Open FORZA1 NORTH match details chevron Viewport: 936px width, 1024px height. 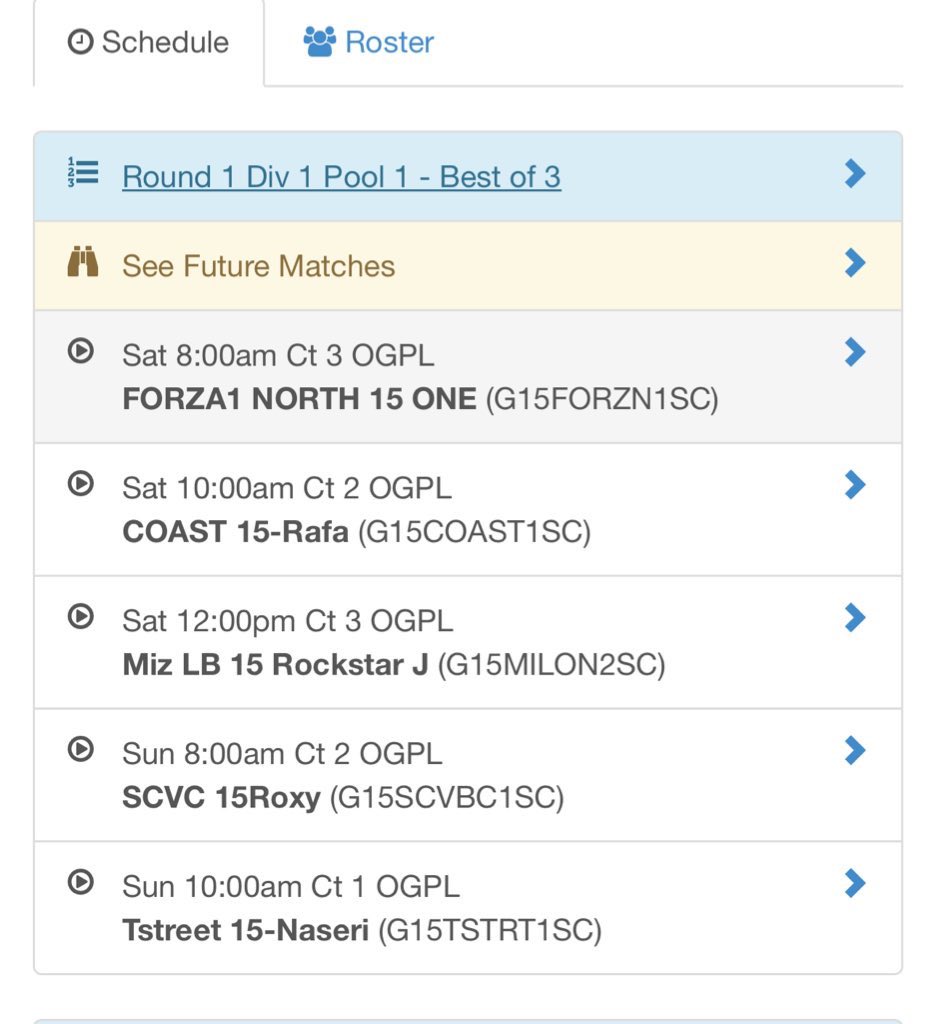tap(854, 353)
